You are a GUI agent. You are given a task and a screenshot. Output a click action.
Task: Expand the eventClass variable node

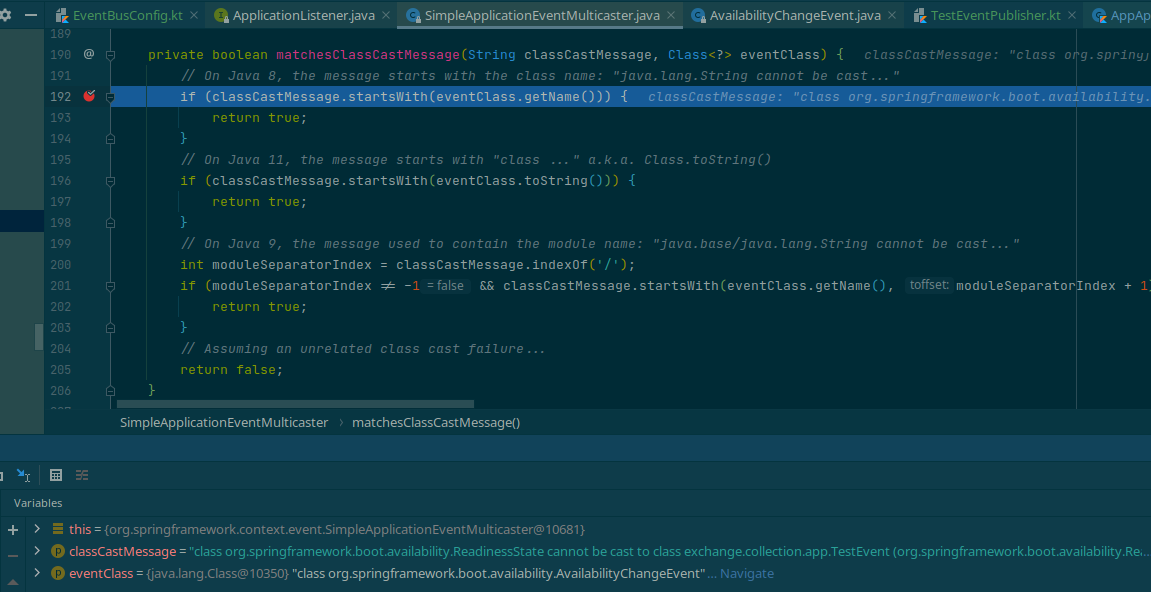point(37,573)
